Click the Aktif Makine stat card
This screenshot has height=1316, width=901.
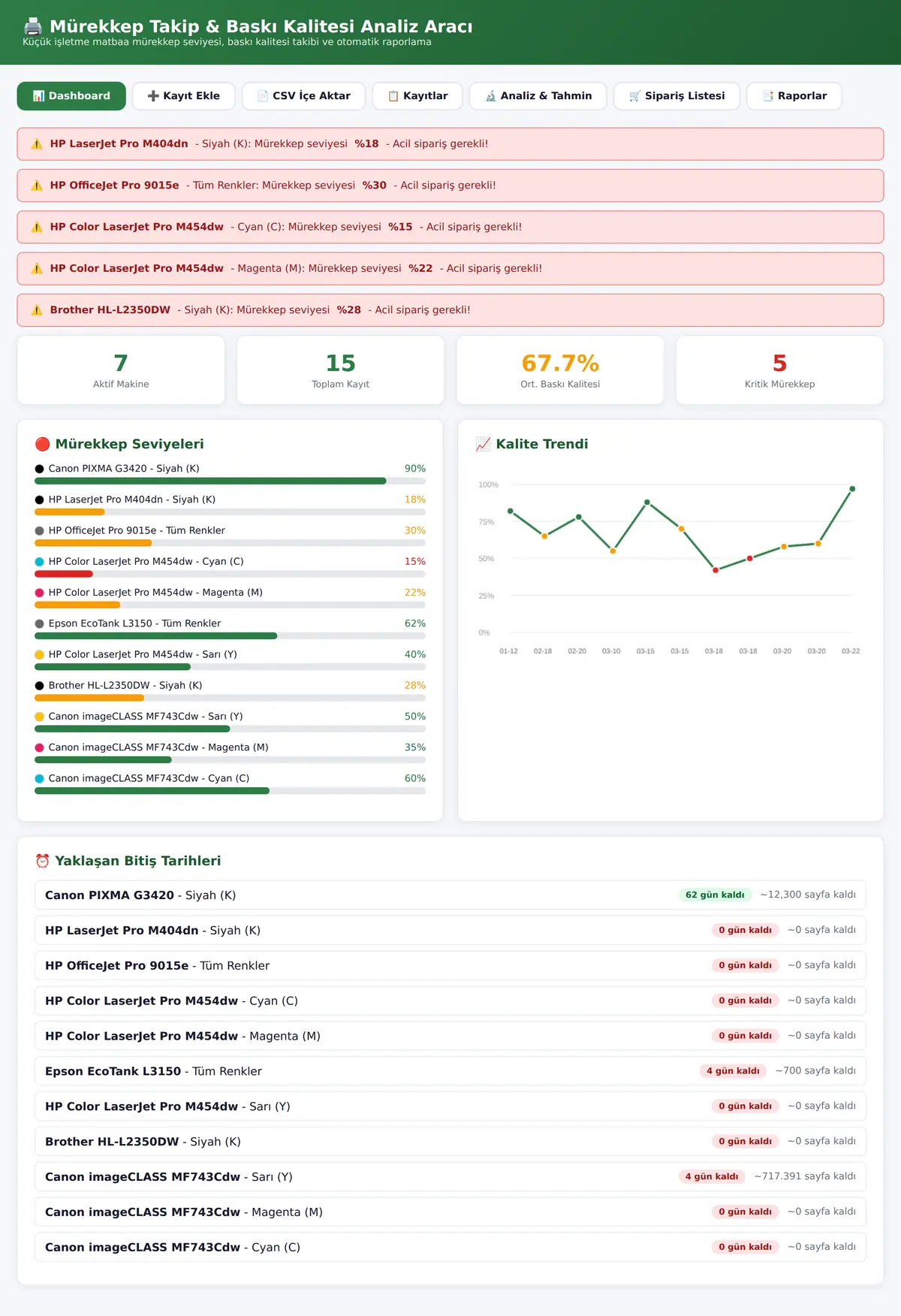(121, 370)
